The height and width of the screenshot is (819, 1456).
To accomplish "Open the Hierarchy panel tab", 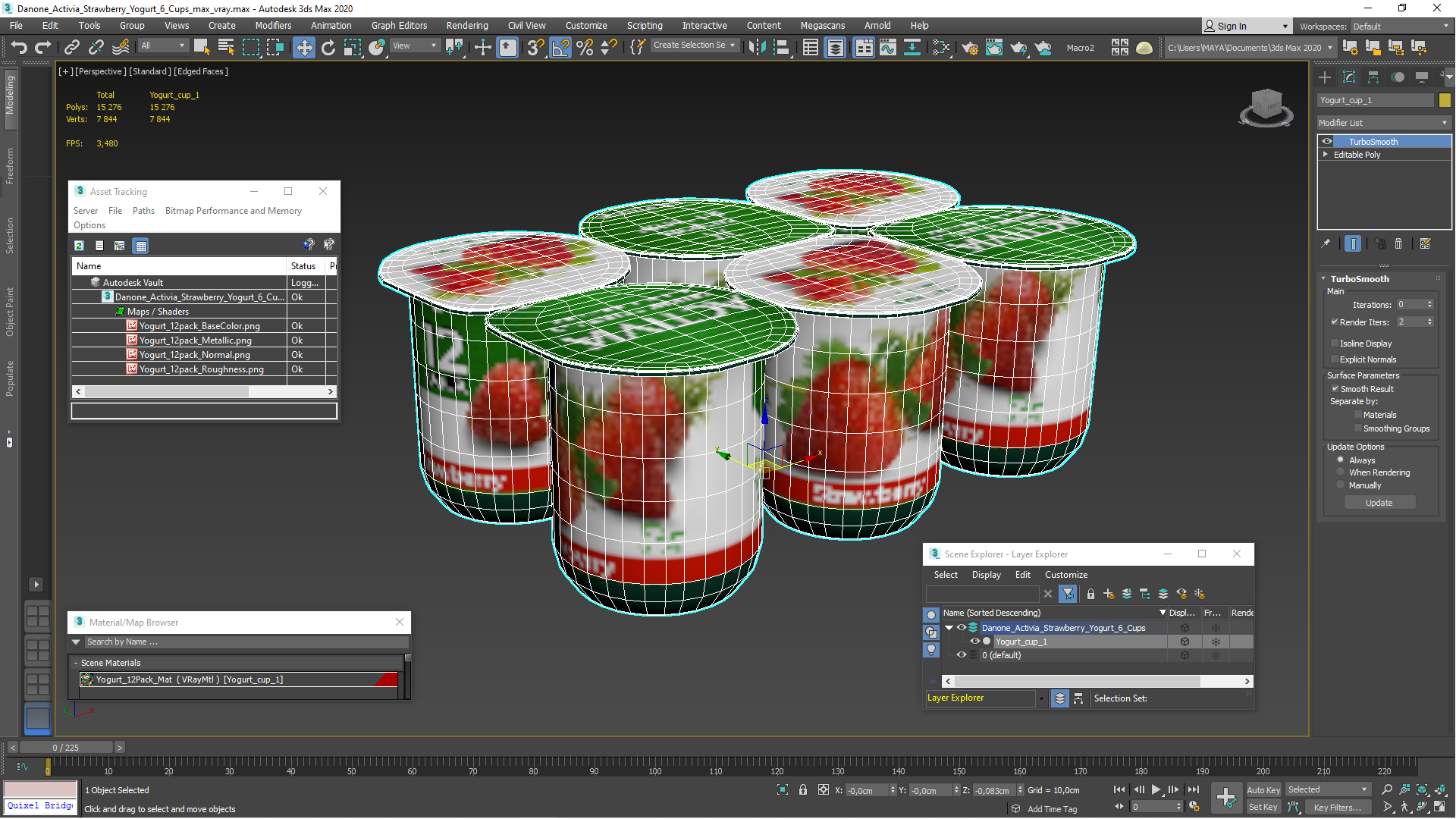I will [1373, 77].
